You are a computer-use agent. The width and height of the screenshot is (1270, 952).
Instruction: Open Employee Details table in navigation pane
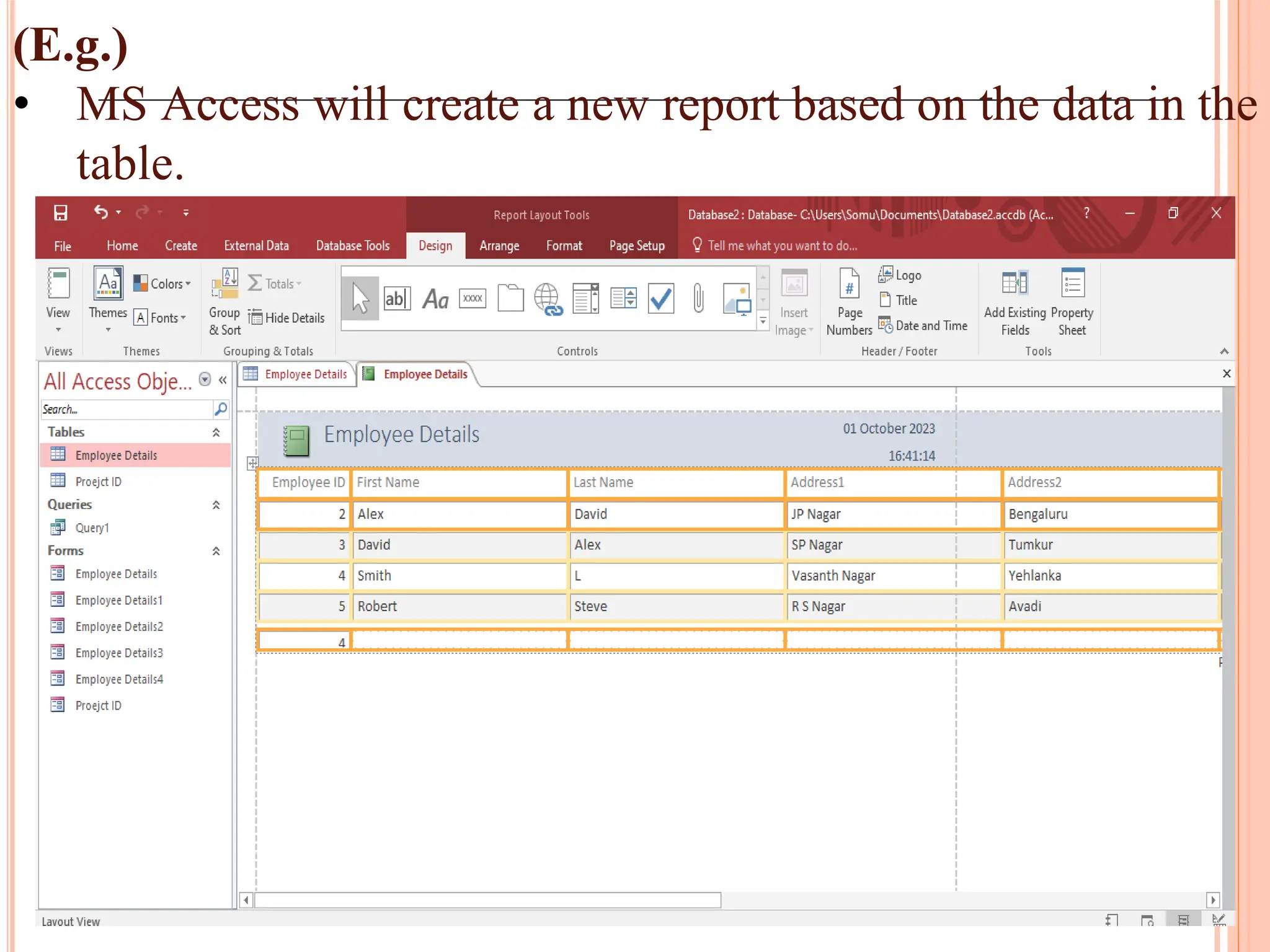135,455
